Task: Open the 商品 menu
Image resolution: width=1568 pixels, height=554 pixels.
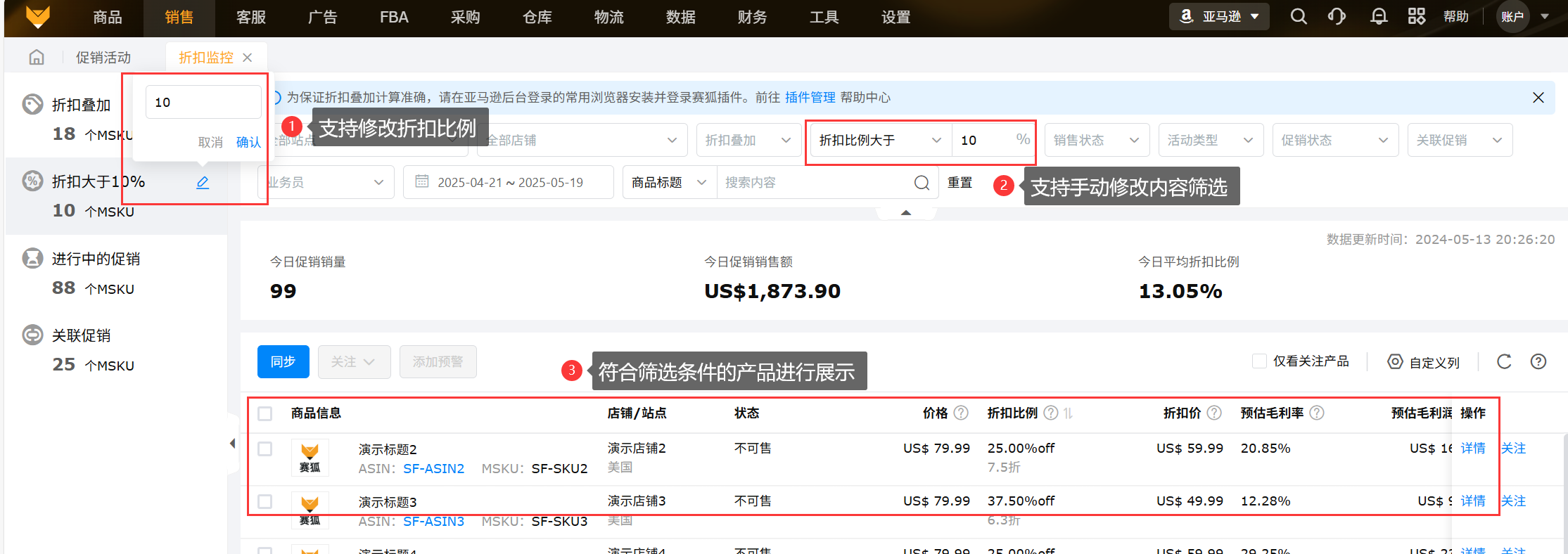Action: click(108, 17)
